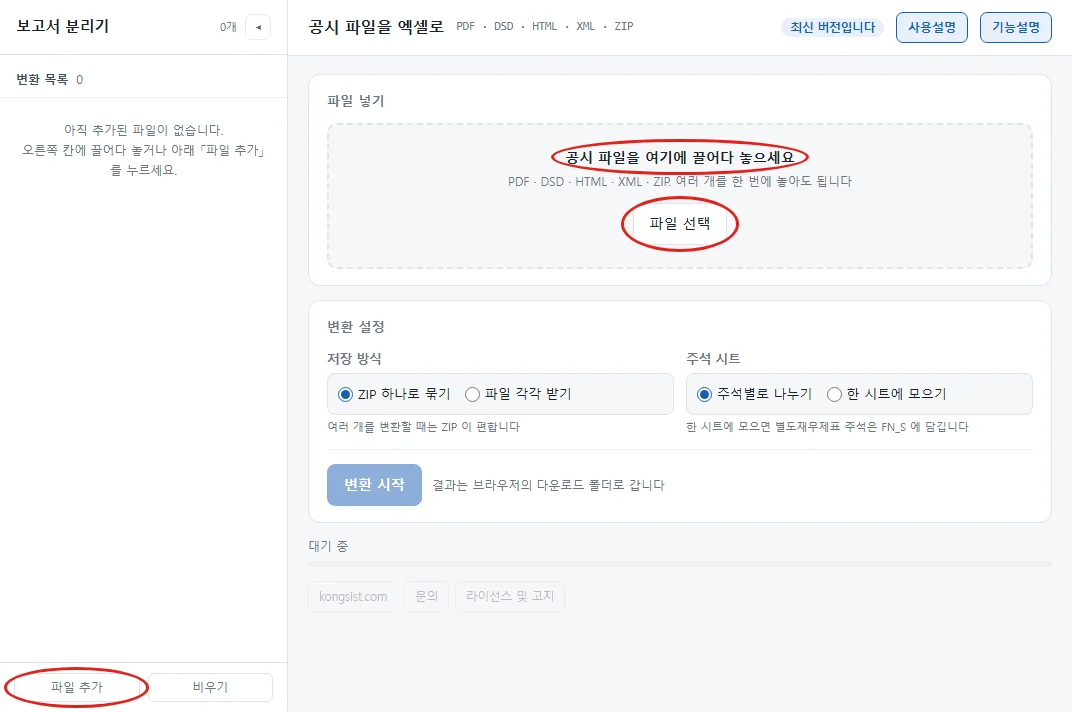Click the 대기 중 status text
The image size is (1072, 712).
click(328, 546)
